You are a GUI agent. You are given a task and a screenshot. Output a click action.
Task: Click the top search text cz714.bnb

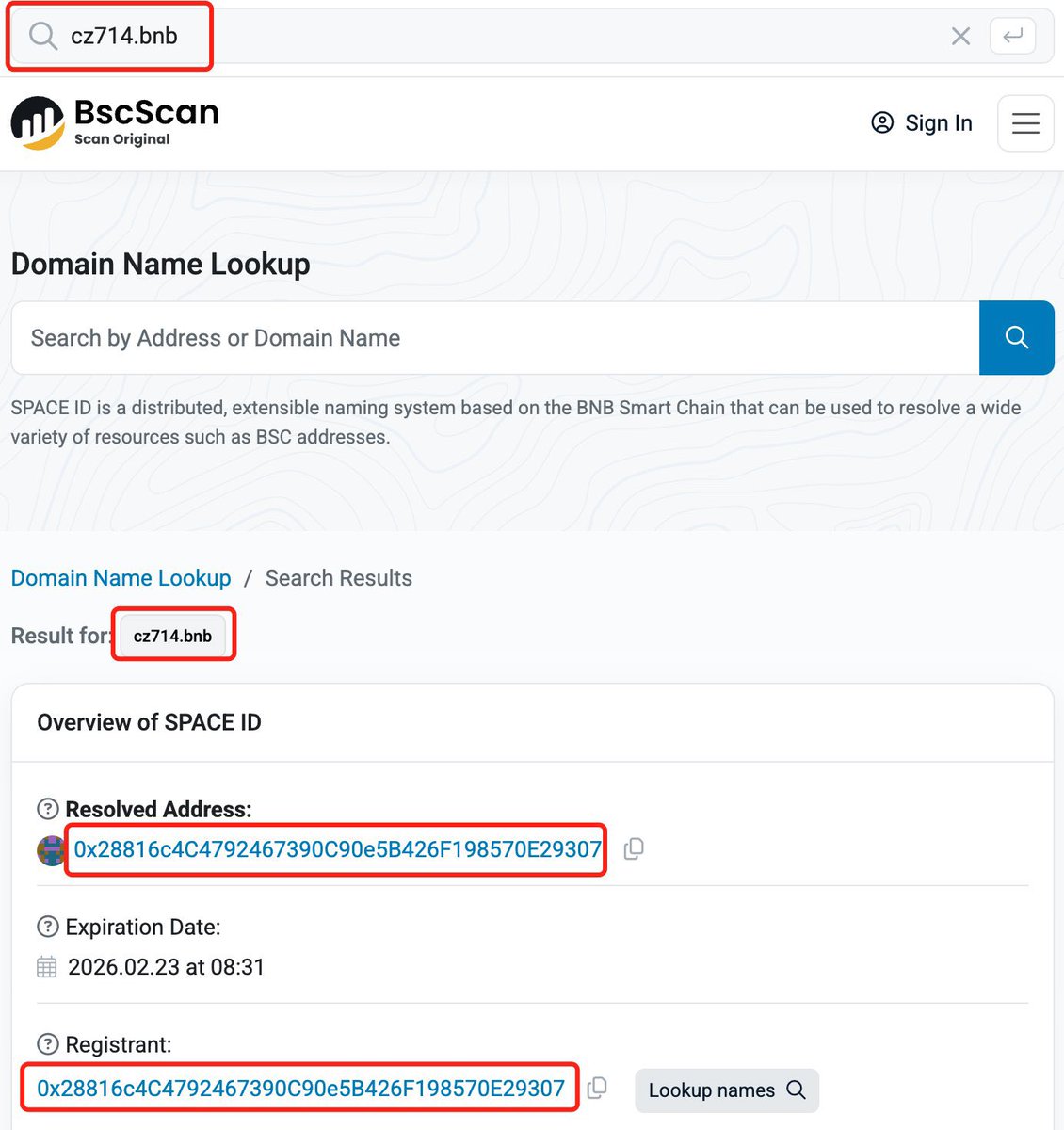pyautogui.click(x=124, y=36)
